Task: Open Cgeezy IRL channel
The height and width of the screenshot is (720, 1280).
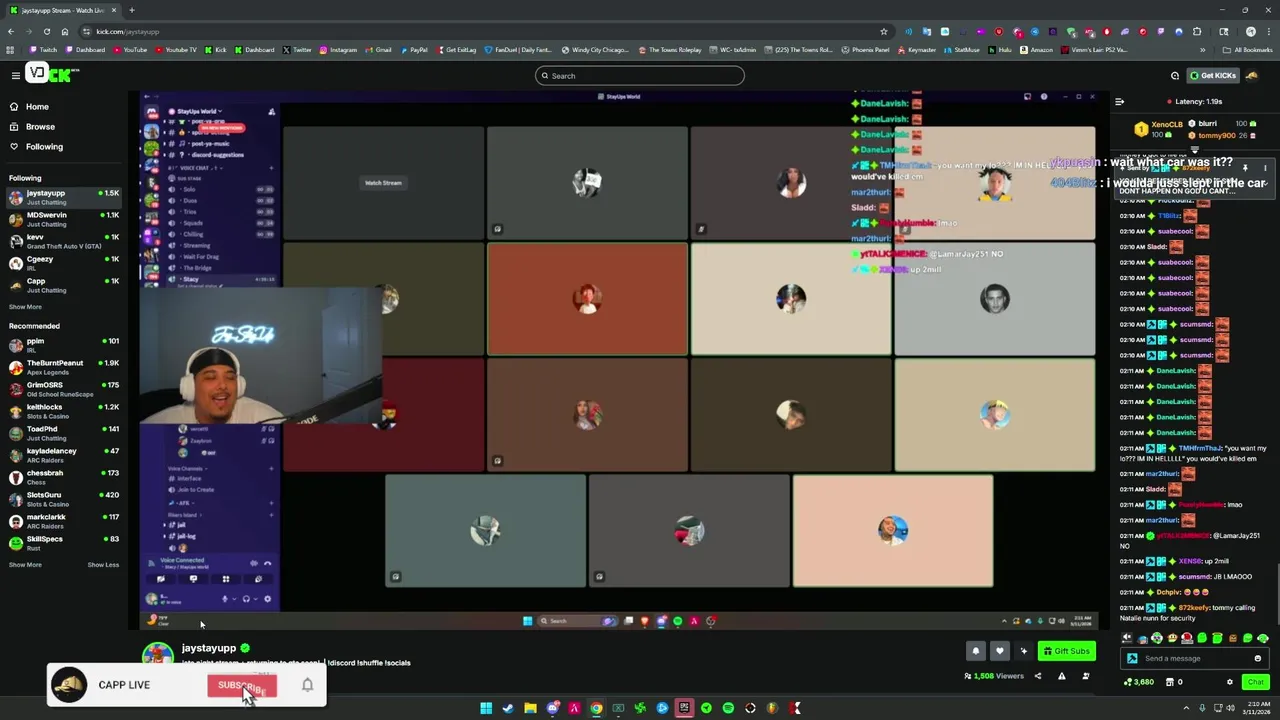Action: (x=63, y=264)
